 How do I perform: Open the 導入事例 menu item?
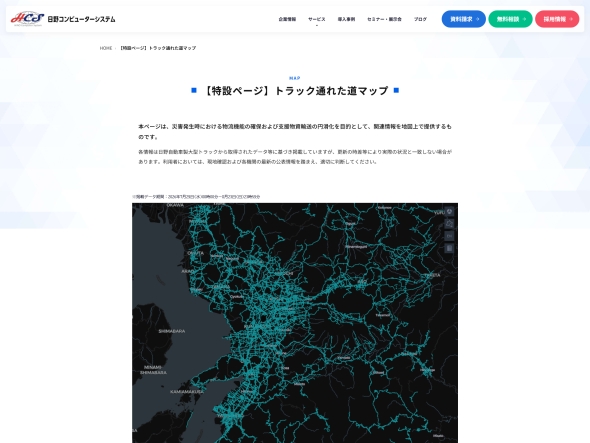point(346,19)
